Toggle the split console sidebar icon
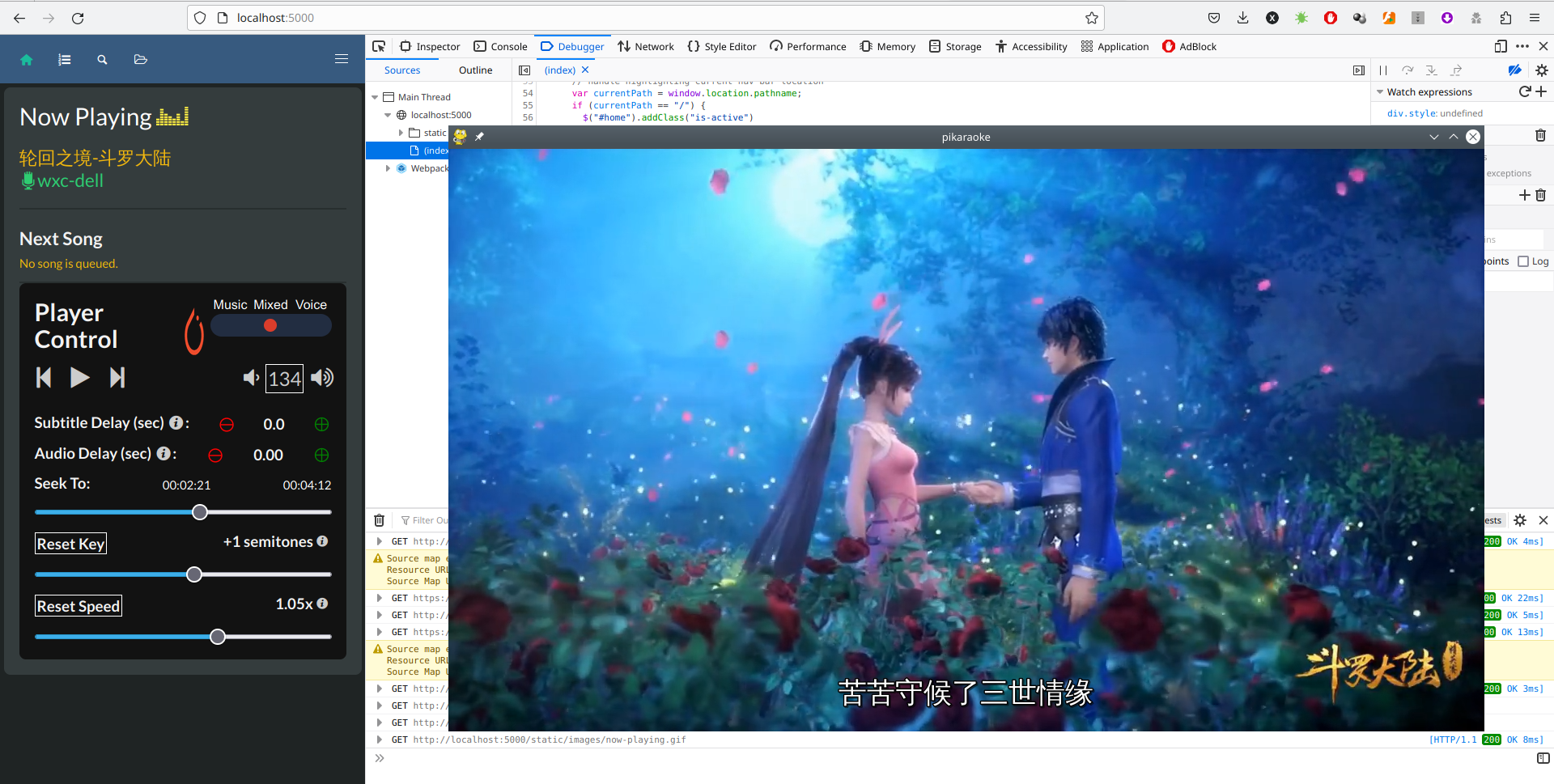 pyautogui.click(x=1543, y=758)
